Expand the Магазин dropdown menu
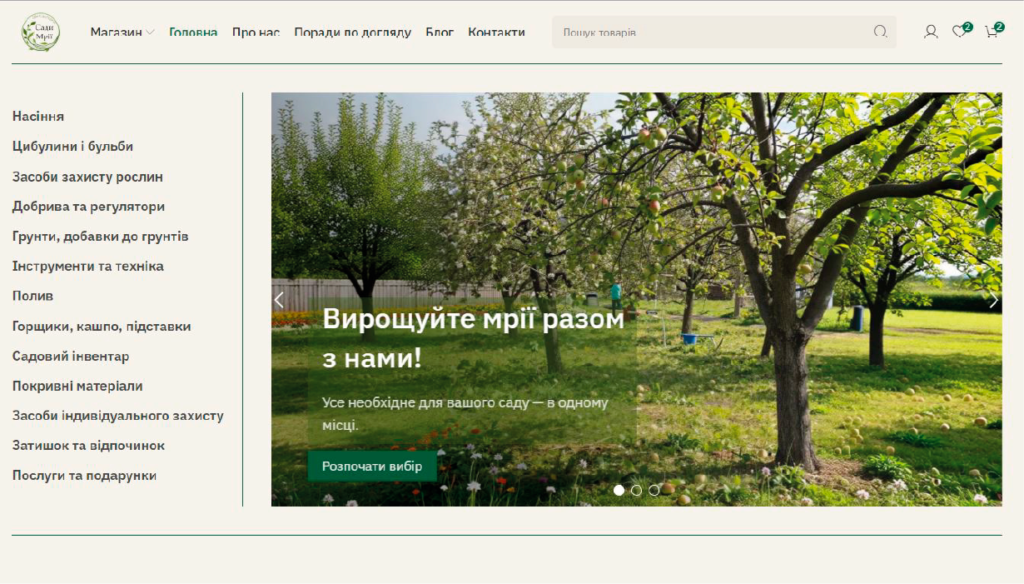This screenshot has width=1024, height=584. [x=122, y=32]
